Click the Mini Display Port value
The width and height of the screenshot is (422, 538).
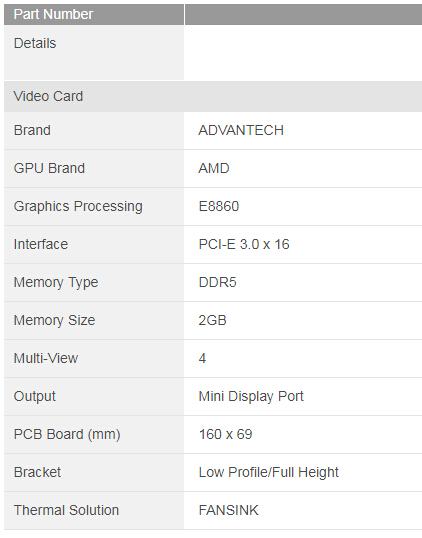251,397
